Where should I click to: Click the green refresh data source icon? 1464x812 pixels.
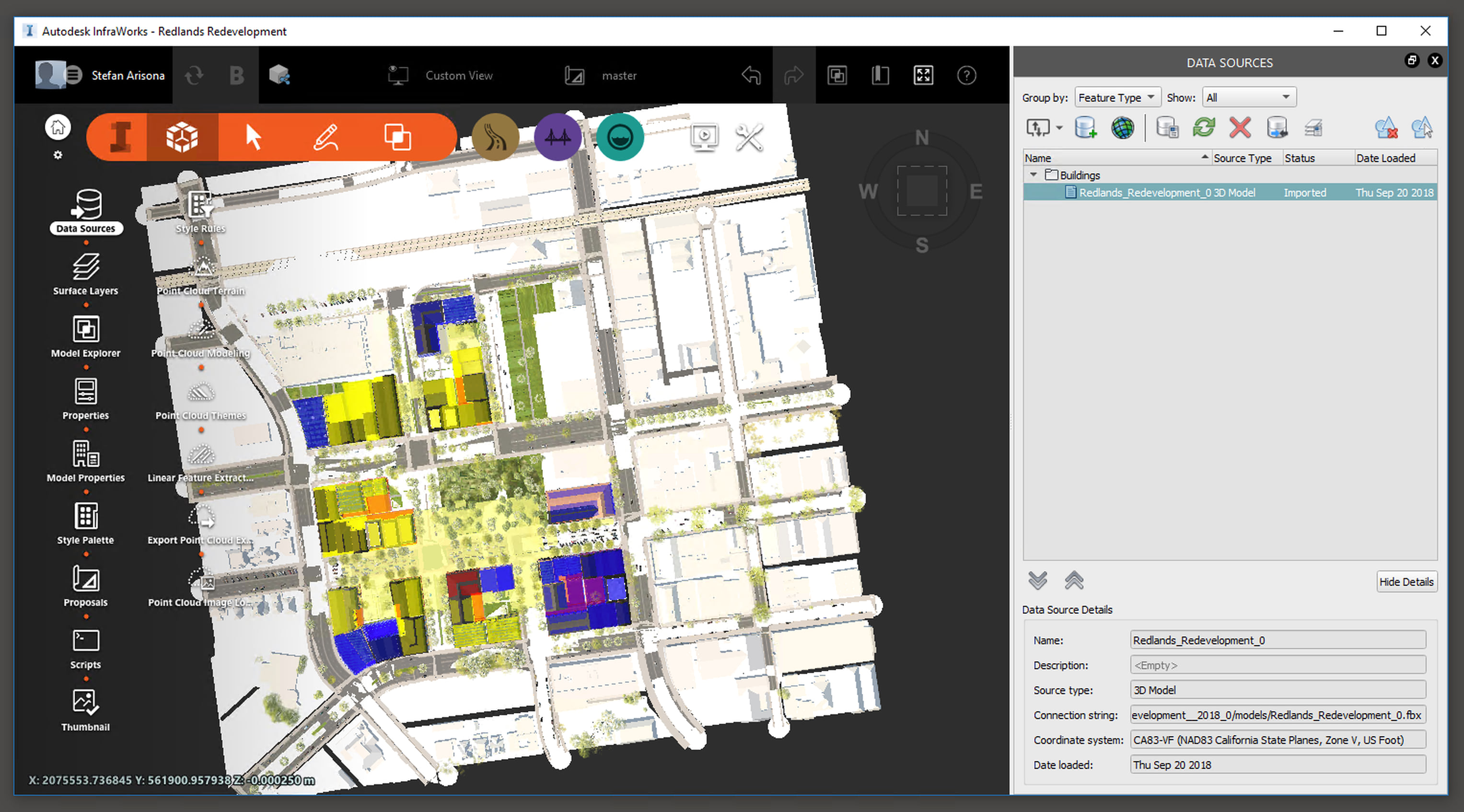(x=1204, y=128)
